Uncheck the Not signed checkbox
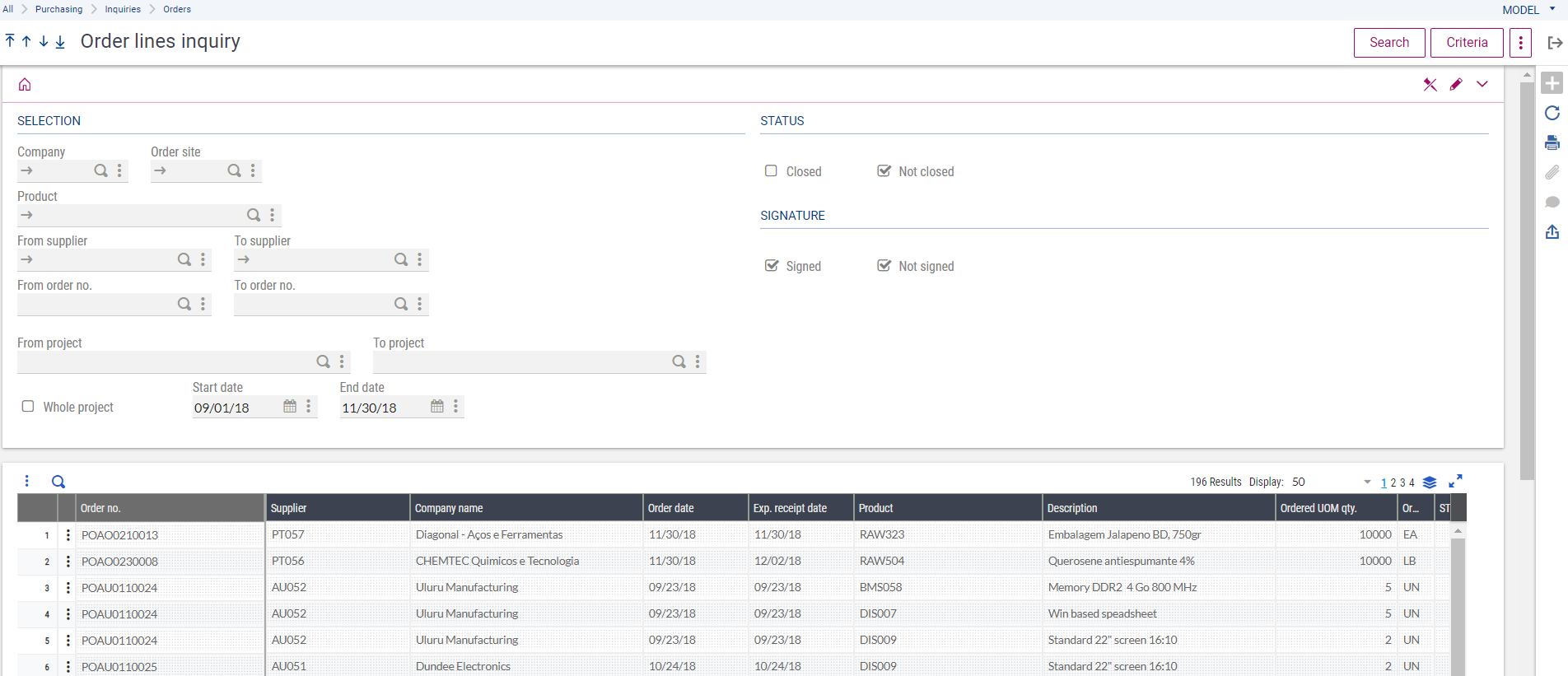 click(x=884, y=266)
